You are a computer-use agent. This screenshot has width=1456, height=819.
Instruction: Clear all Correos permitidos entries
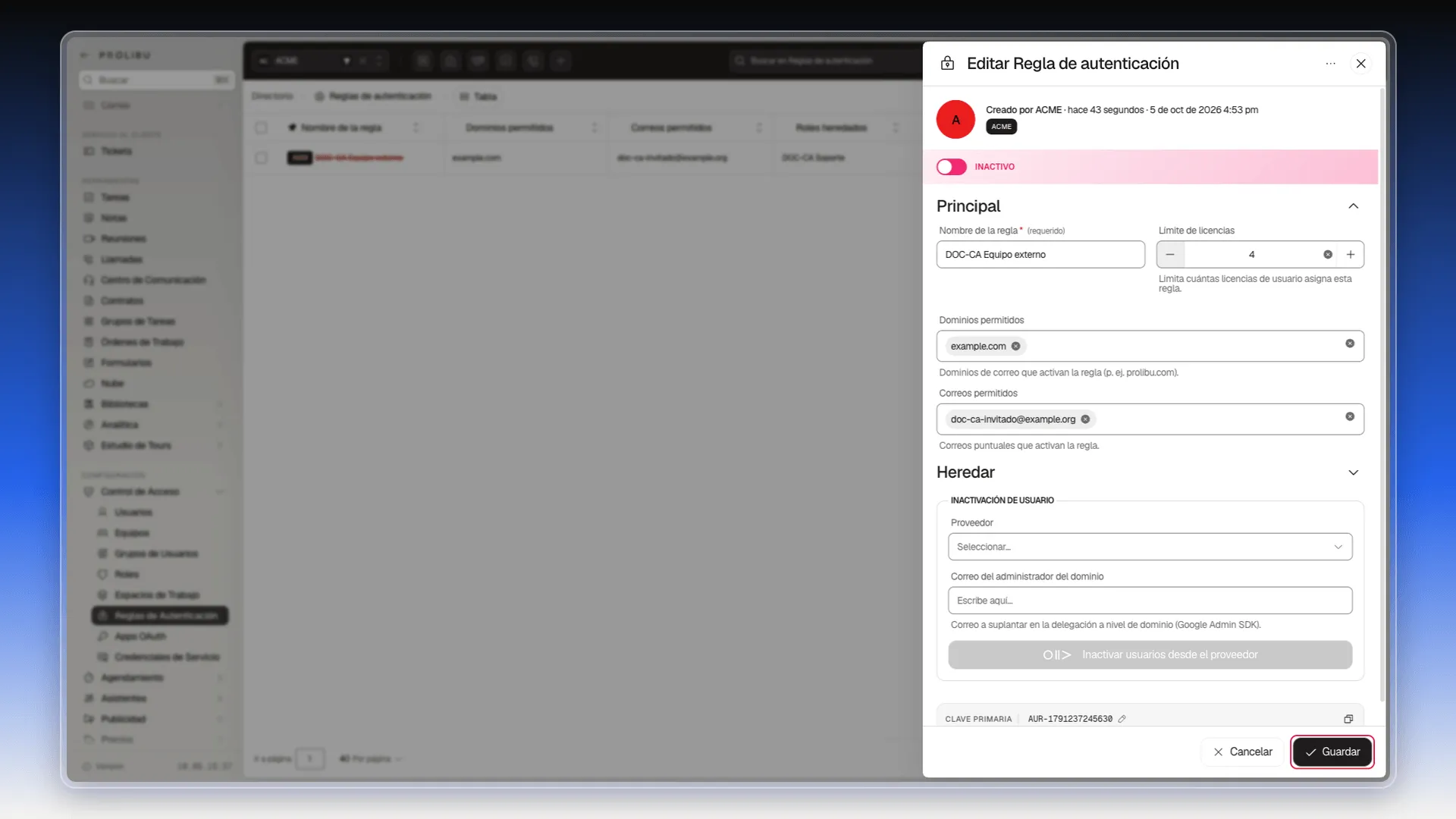coord(1350,416)
